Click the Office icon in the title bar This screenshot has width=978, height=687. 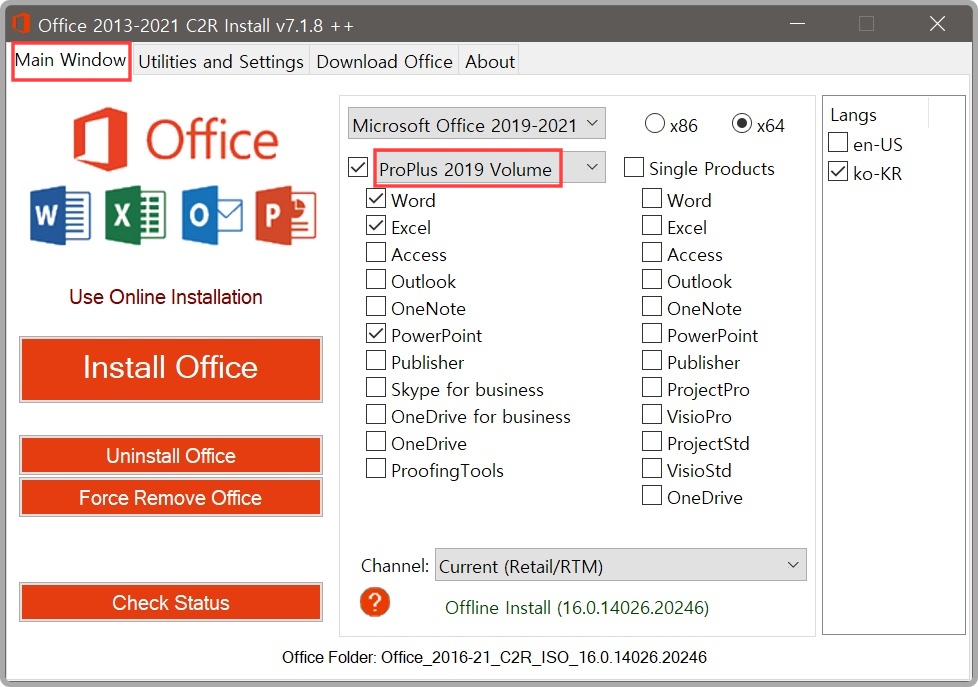pyautogui.click(x=21, y=24)
